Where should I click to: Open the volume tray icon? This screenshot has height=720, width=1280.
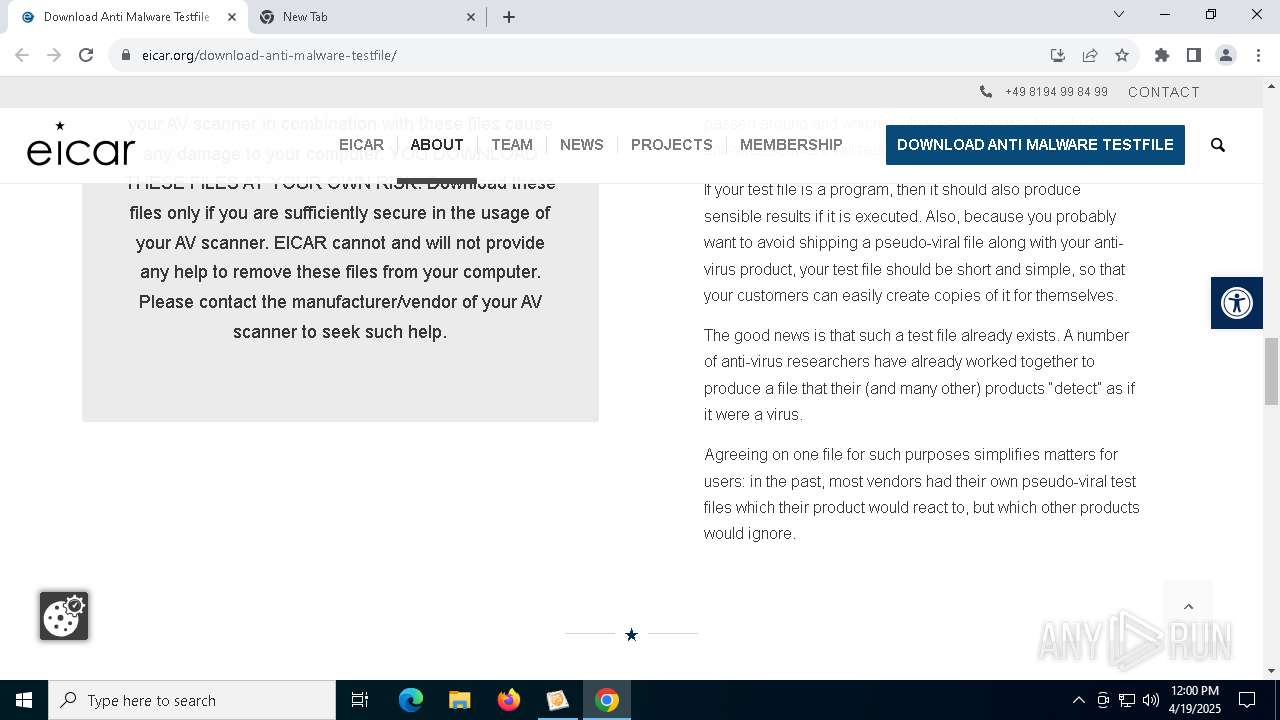[1150, 700]
